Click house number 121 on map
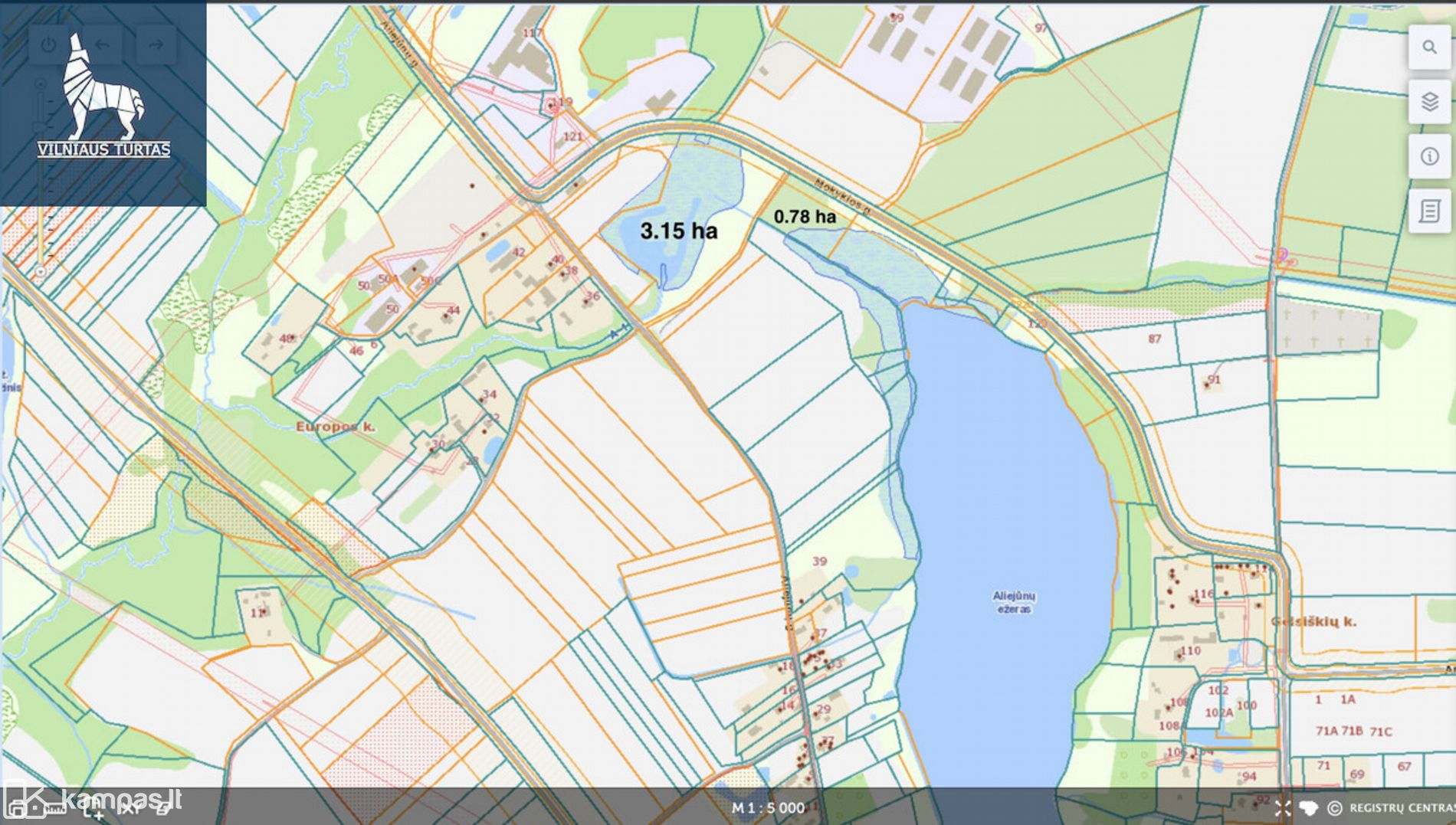Viewport: 1456px width, 825px height. click(x=572, y=137)
